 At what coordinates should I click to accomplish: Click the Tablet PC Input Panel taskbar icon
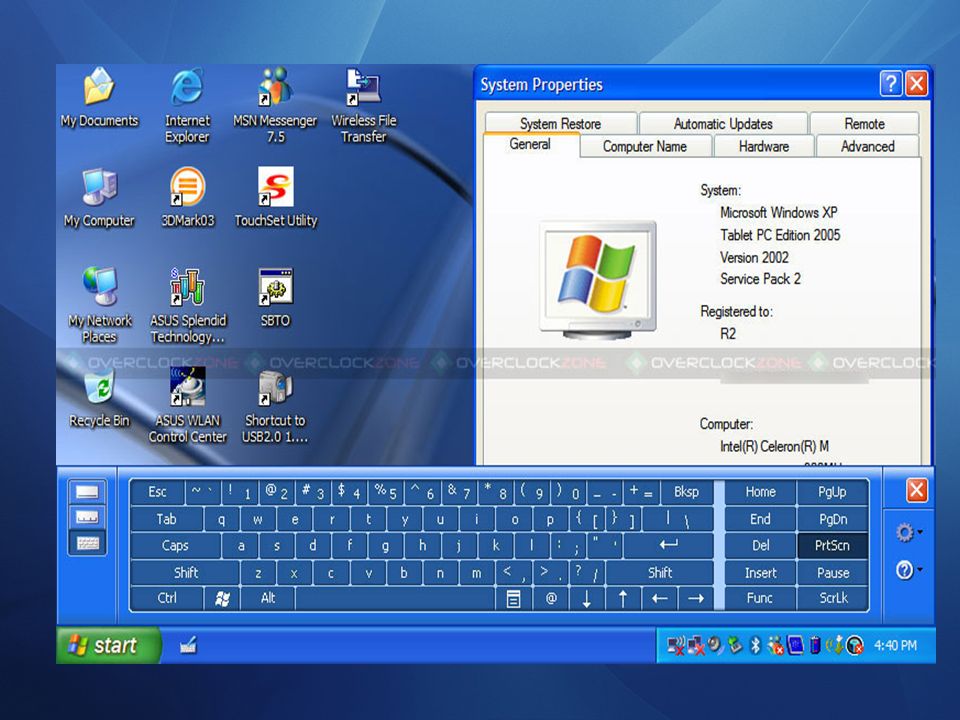[189, 645]
